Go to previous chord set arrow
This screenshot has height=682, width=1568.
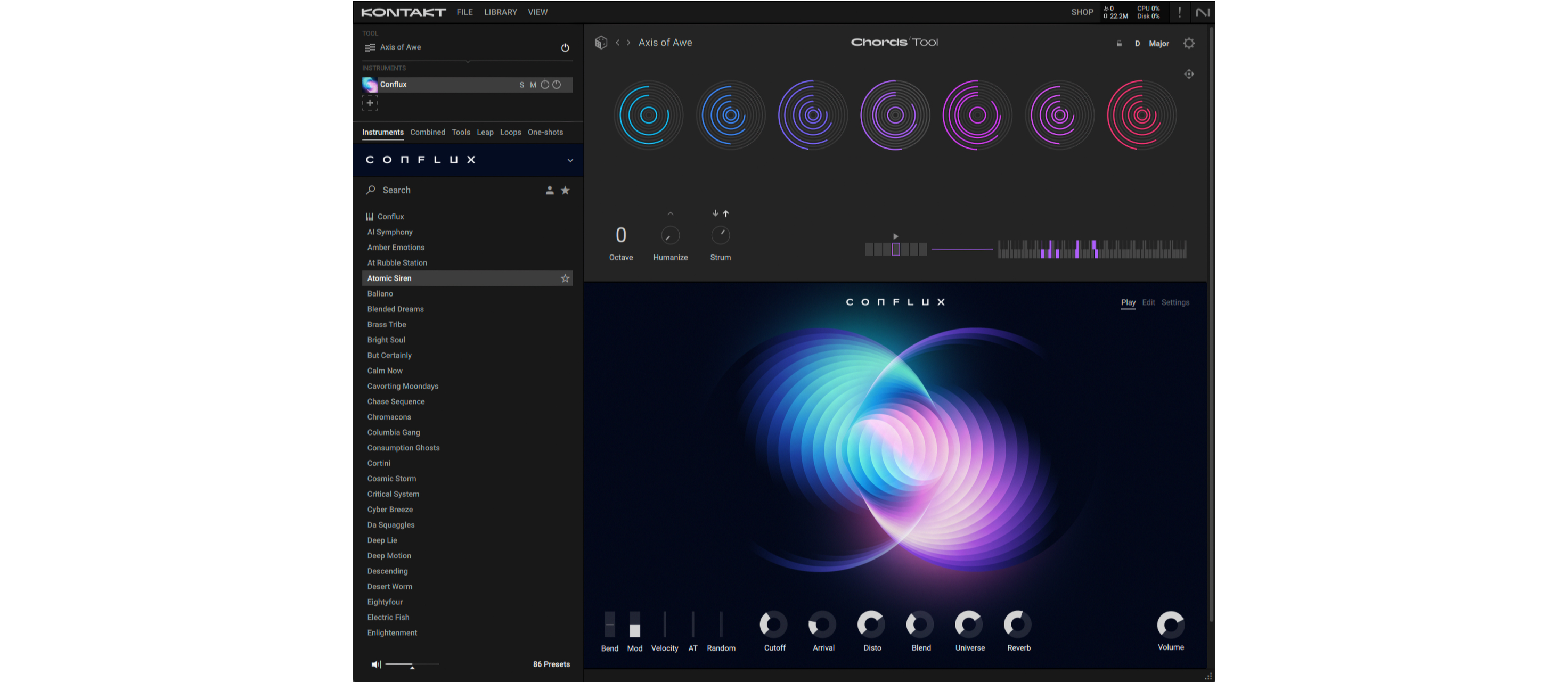pos(617,43)
